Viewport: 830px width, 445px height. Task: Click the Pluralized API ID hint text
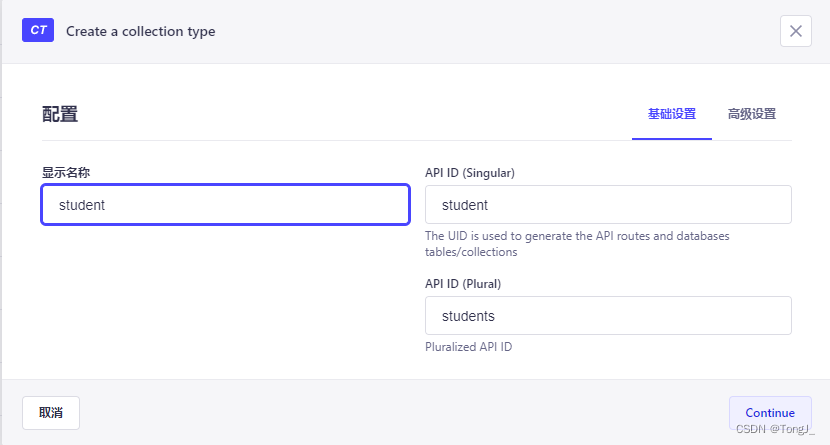[x=468, y=347]
